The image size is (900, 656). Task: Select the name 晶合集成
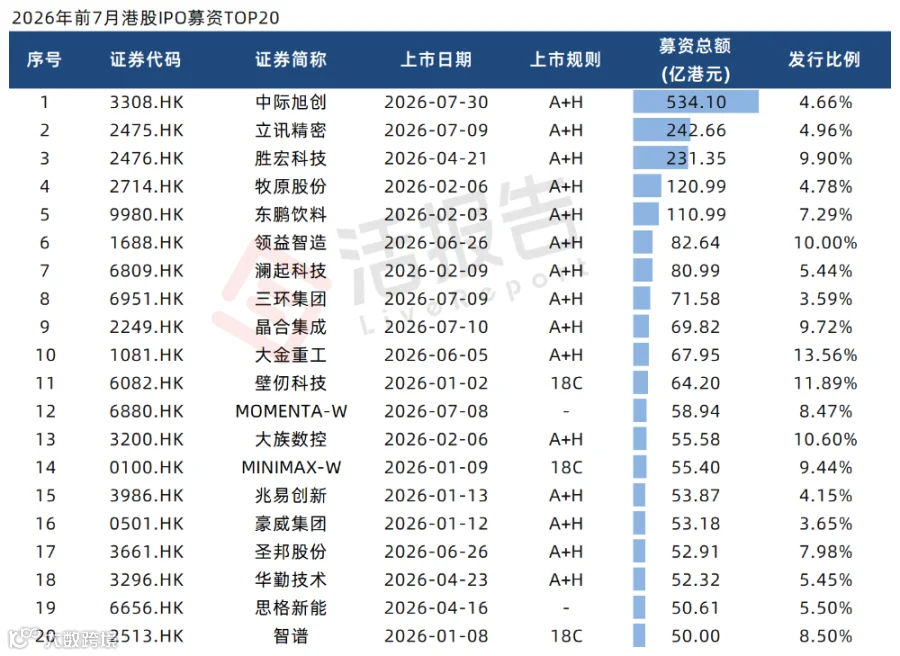[291, 327]
